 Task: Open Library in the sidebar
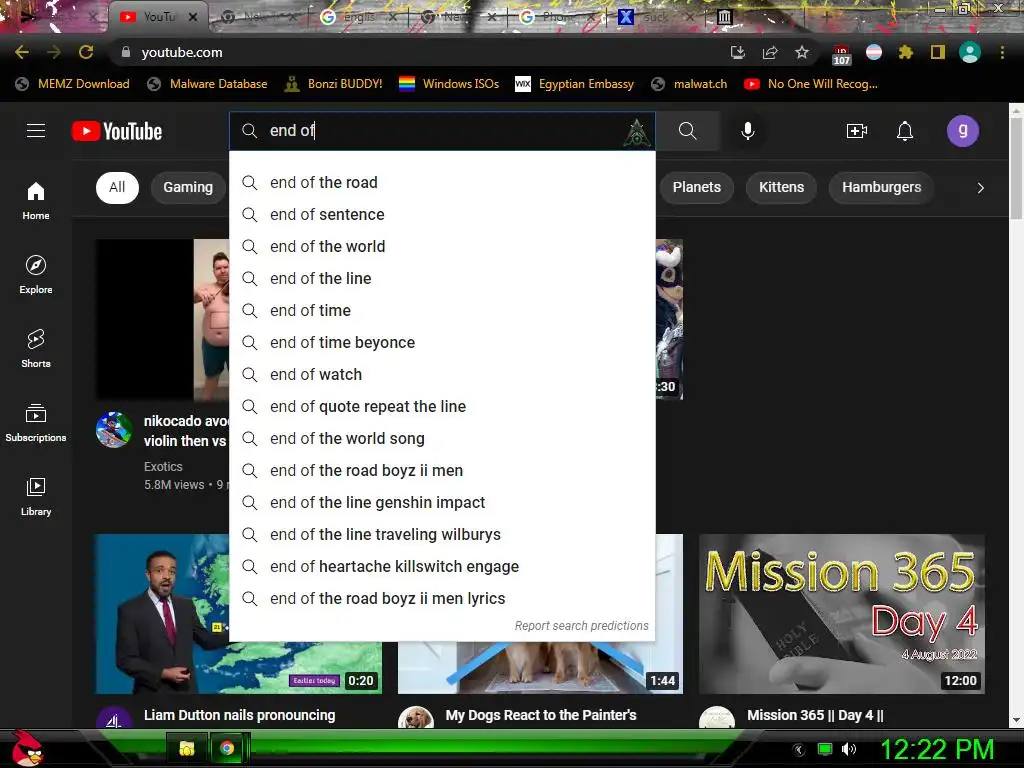pos(36,496)
